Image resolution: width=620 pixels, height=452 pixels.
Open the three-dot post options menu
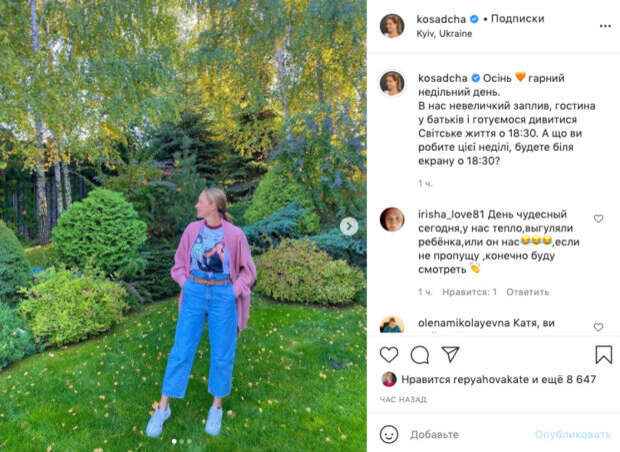[605, 26]
